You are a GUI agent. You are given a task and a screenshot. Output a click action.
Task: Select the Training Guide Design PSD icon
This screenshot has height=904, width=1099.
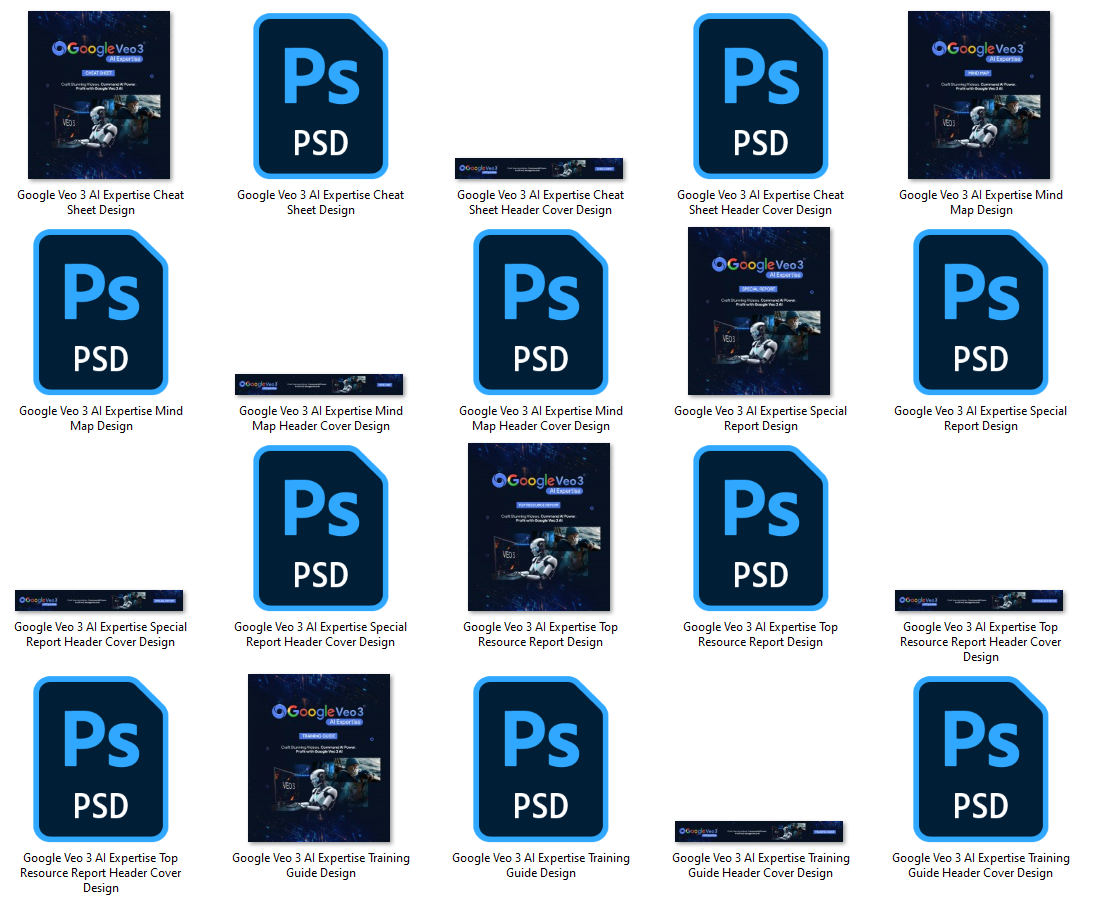point(540,759)
